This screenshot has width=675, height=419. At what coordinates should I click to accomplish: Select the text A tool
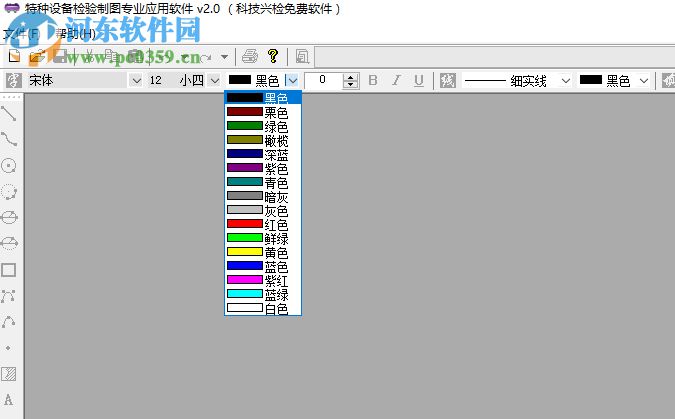[x=9, y=400]
